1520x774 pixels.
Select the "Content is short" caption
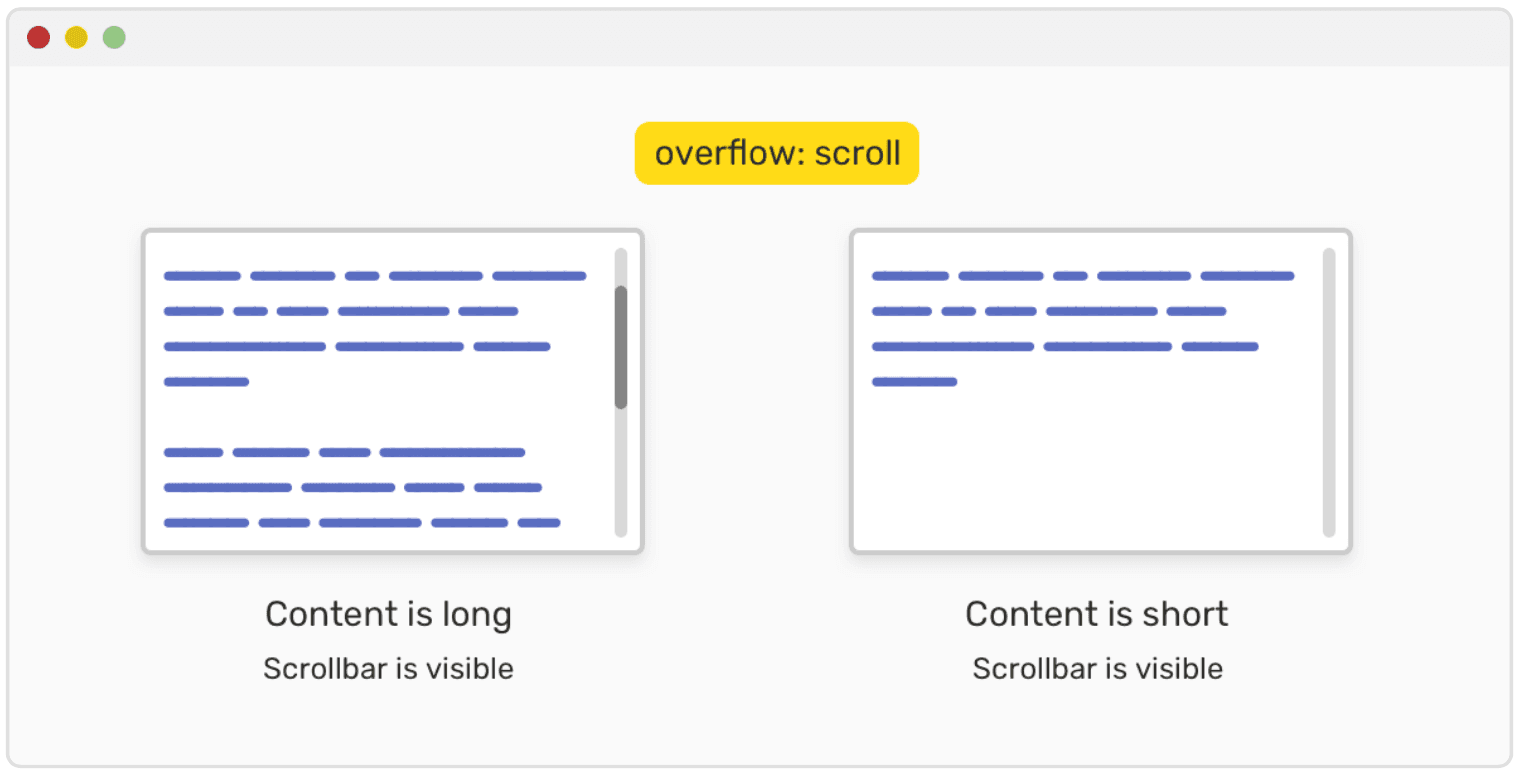(x=1096, y=614)
